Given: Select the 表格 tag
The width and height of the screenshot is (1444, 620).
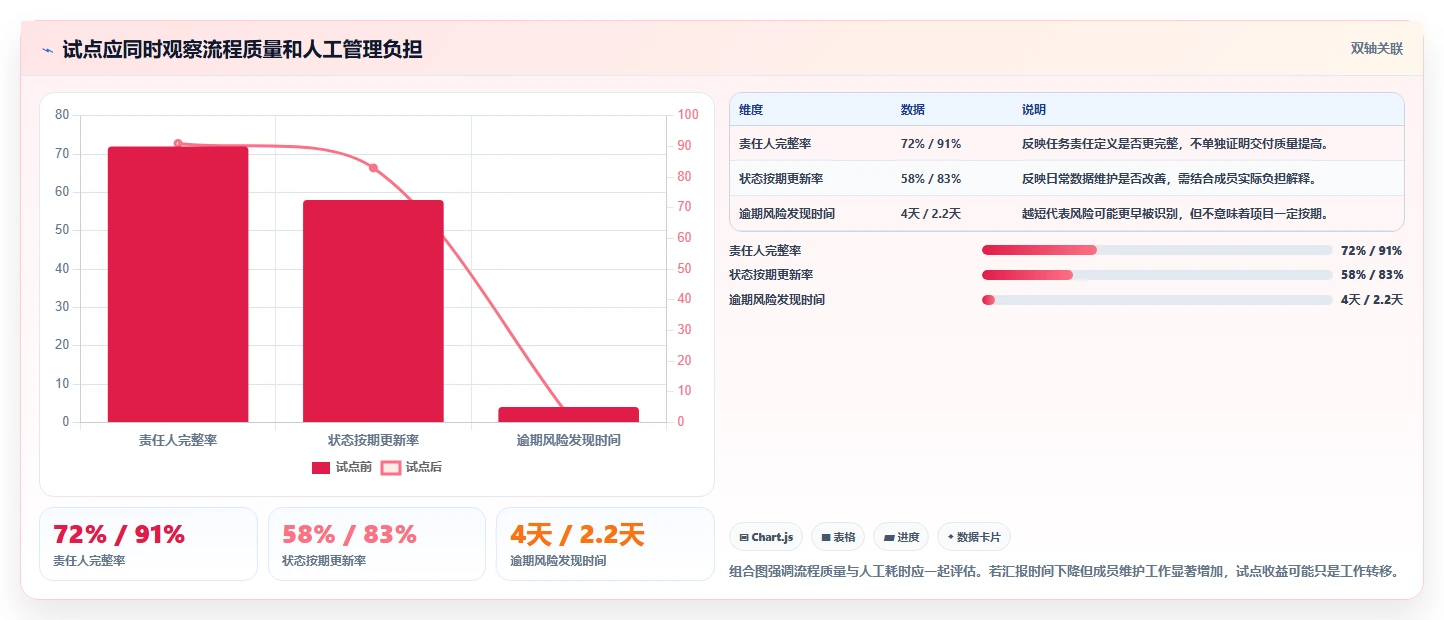Looking at the screenshot, I should coord(838,537).
